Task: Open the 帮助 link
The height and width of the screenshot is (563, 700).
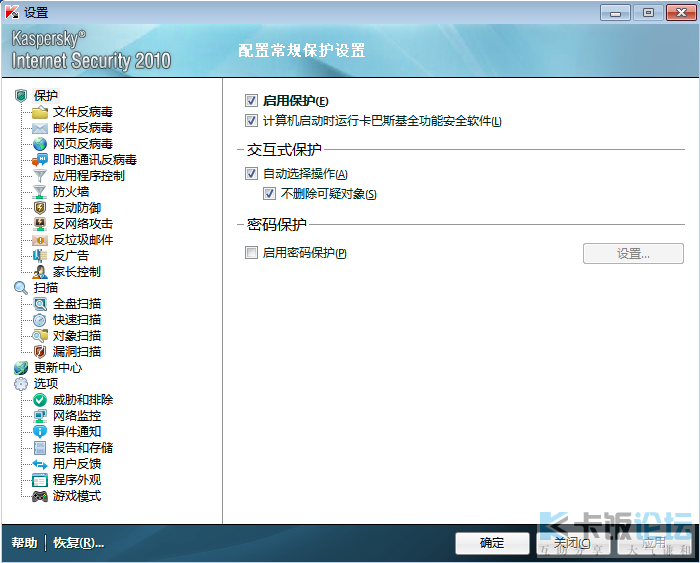Action: pos(24,543)
